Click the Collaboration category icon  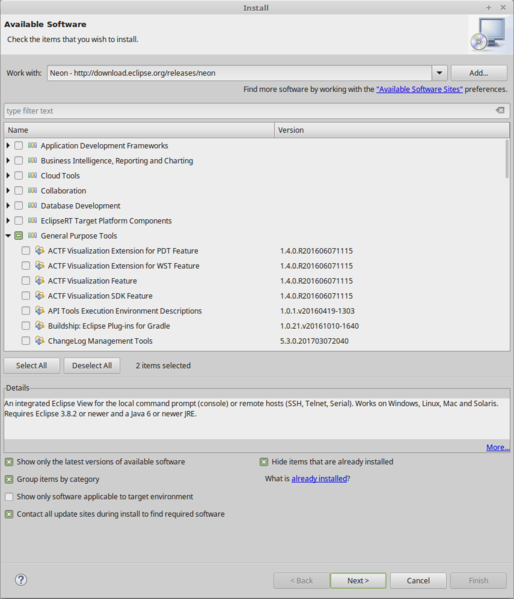(x=32, y=190)
